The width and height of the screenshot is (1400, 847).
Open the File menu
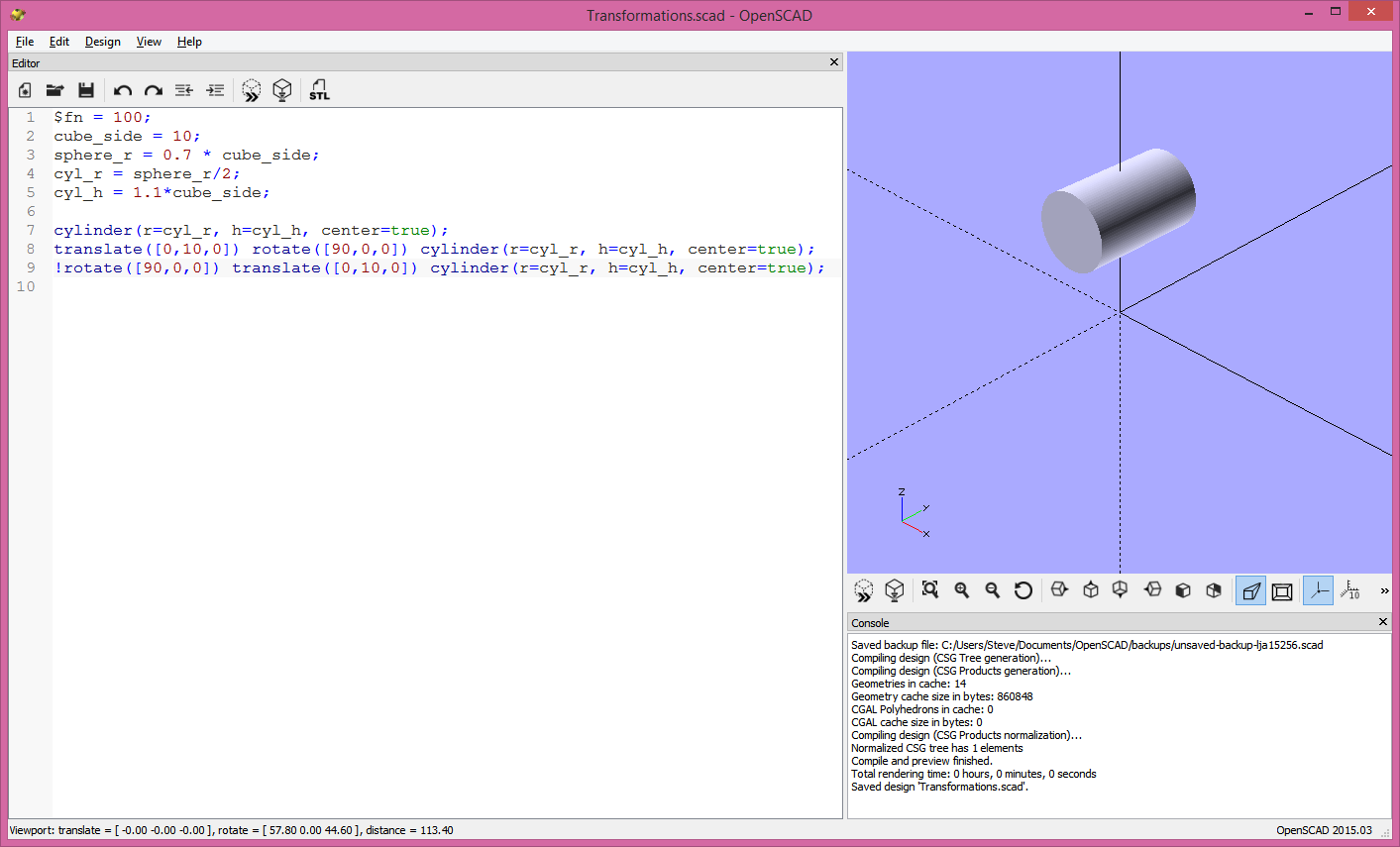[24, 42]
